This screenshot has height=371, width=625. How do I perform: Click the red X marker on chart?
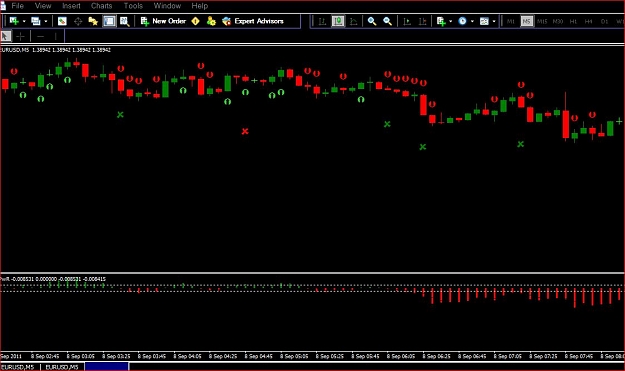[245, 131]
